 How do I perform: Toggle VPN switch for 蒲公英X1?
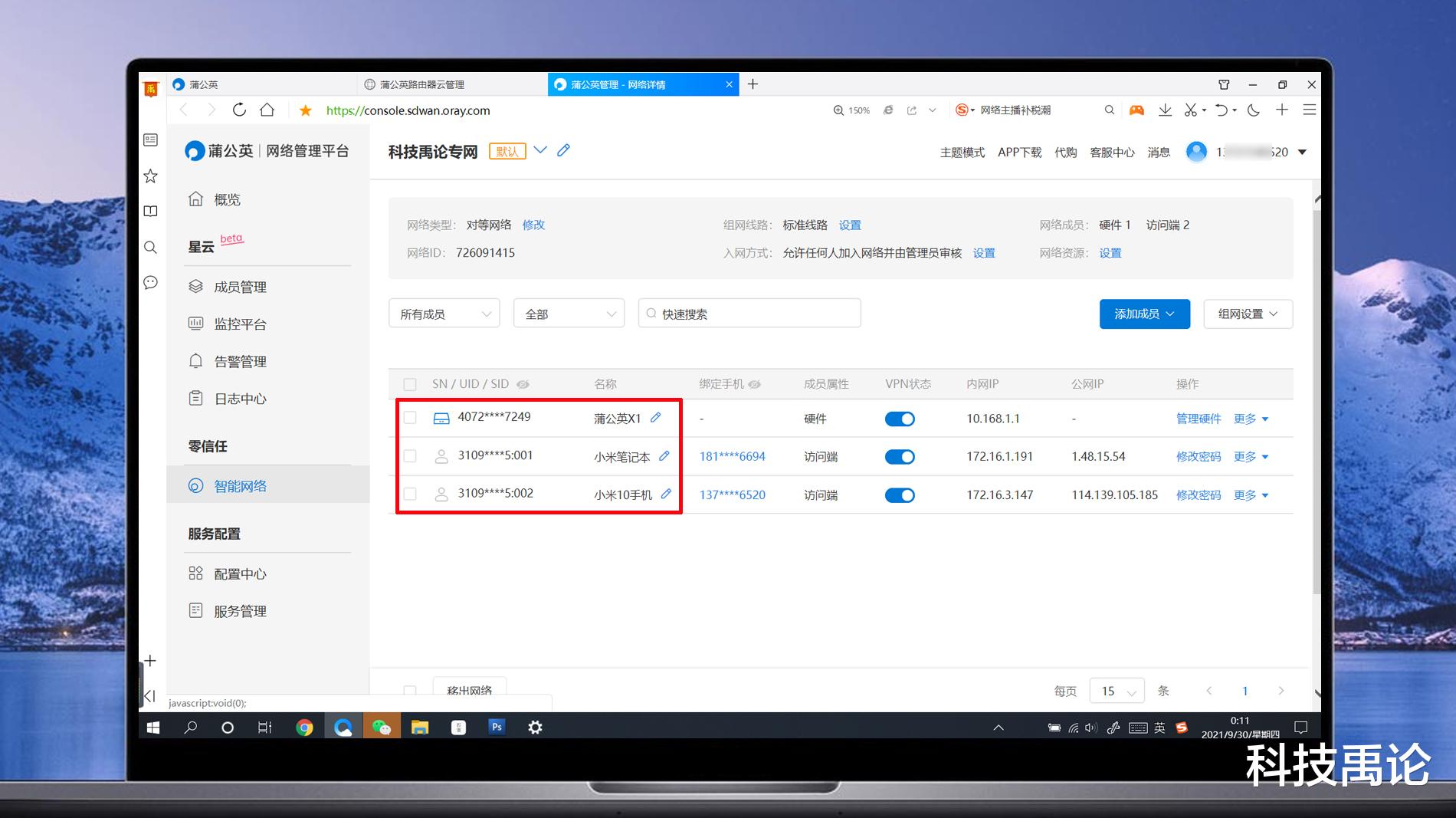coord(900,419)
